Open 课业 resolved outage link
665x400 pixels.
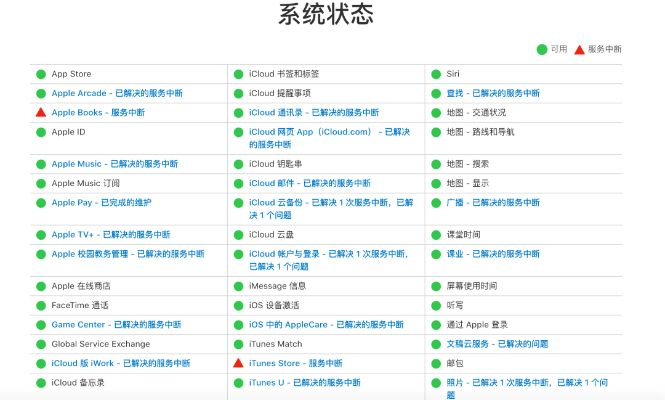point(493,254)
